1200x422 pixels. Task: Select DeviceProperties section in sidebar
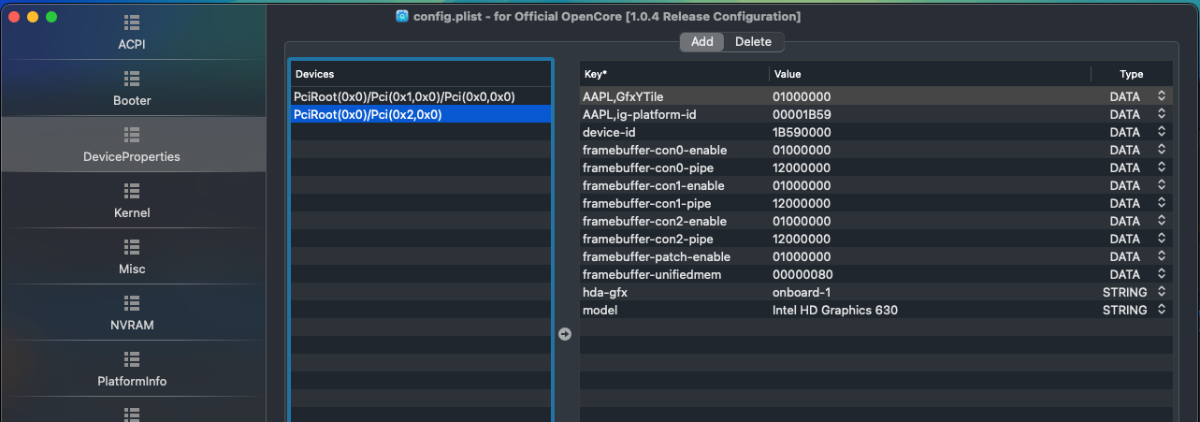(133, 145)
